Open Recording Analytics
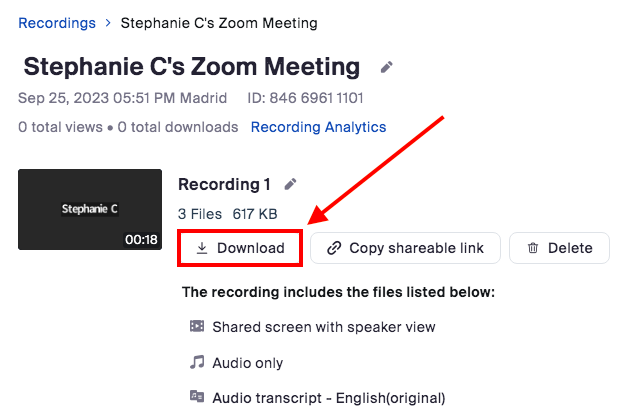 click(x=318, y=127)
